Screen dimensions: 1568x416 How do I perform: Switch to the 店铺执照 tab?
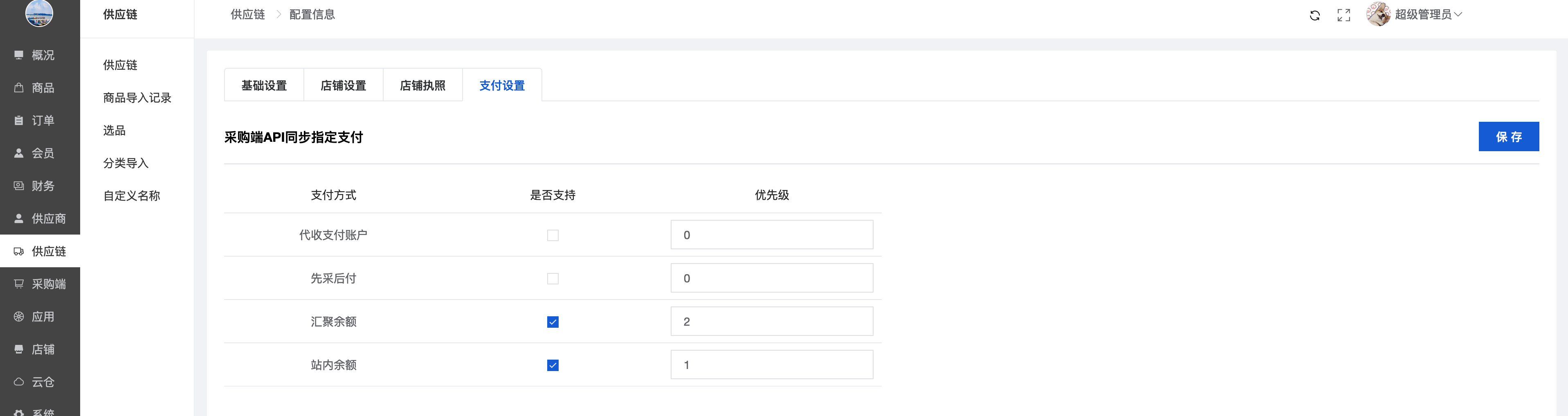(422, 86)
